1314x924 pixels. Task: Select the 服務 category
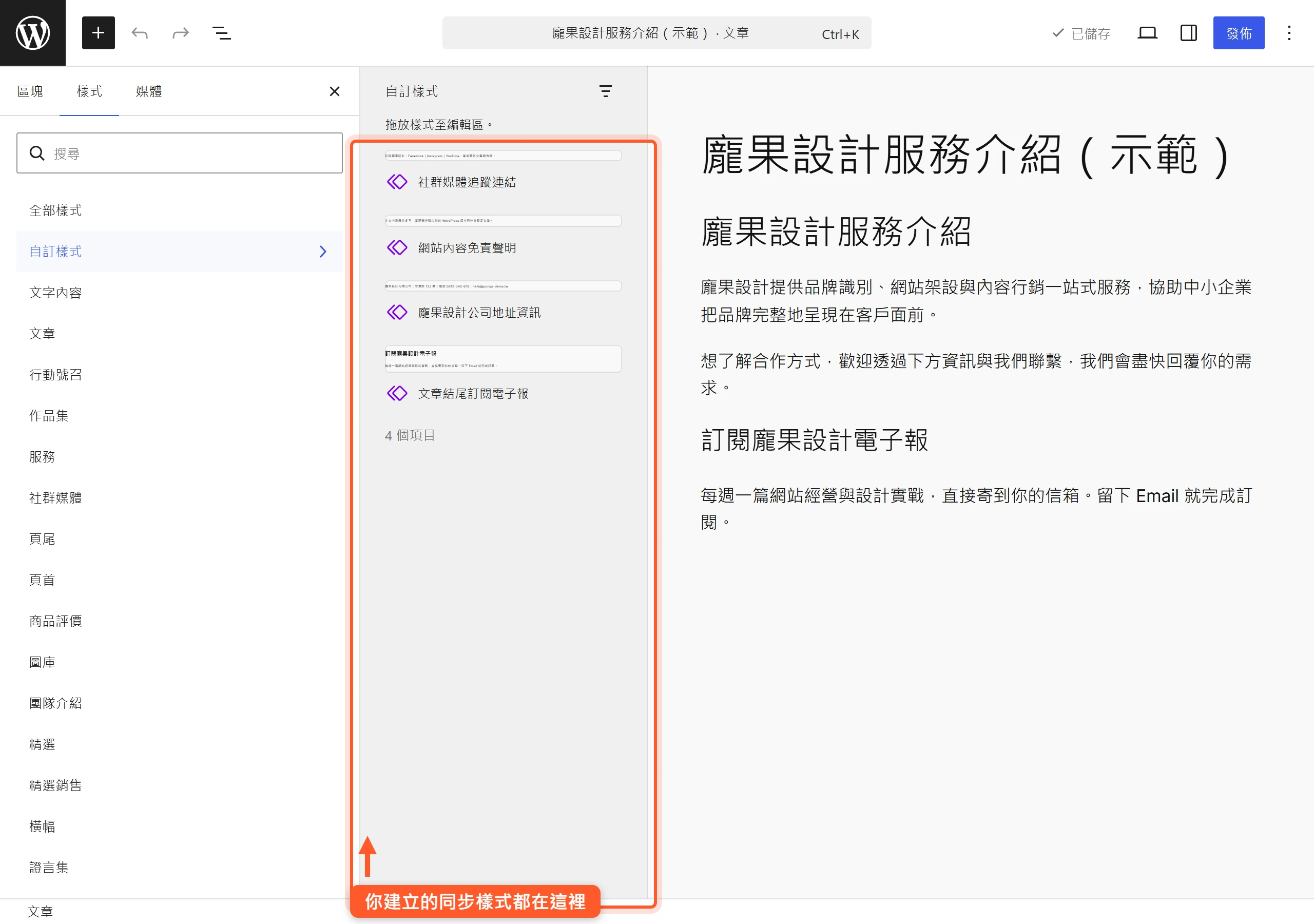pyautogui.click(x=179, y=457)
